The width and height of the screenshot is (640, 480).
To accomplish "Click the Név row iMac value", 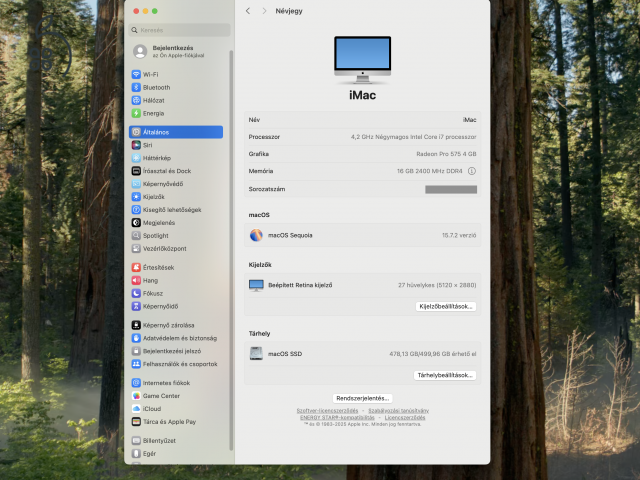I will point(469,120).
